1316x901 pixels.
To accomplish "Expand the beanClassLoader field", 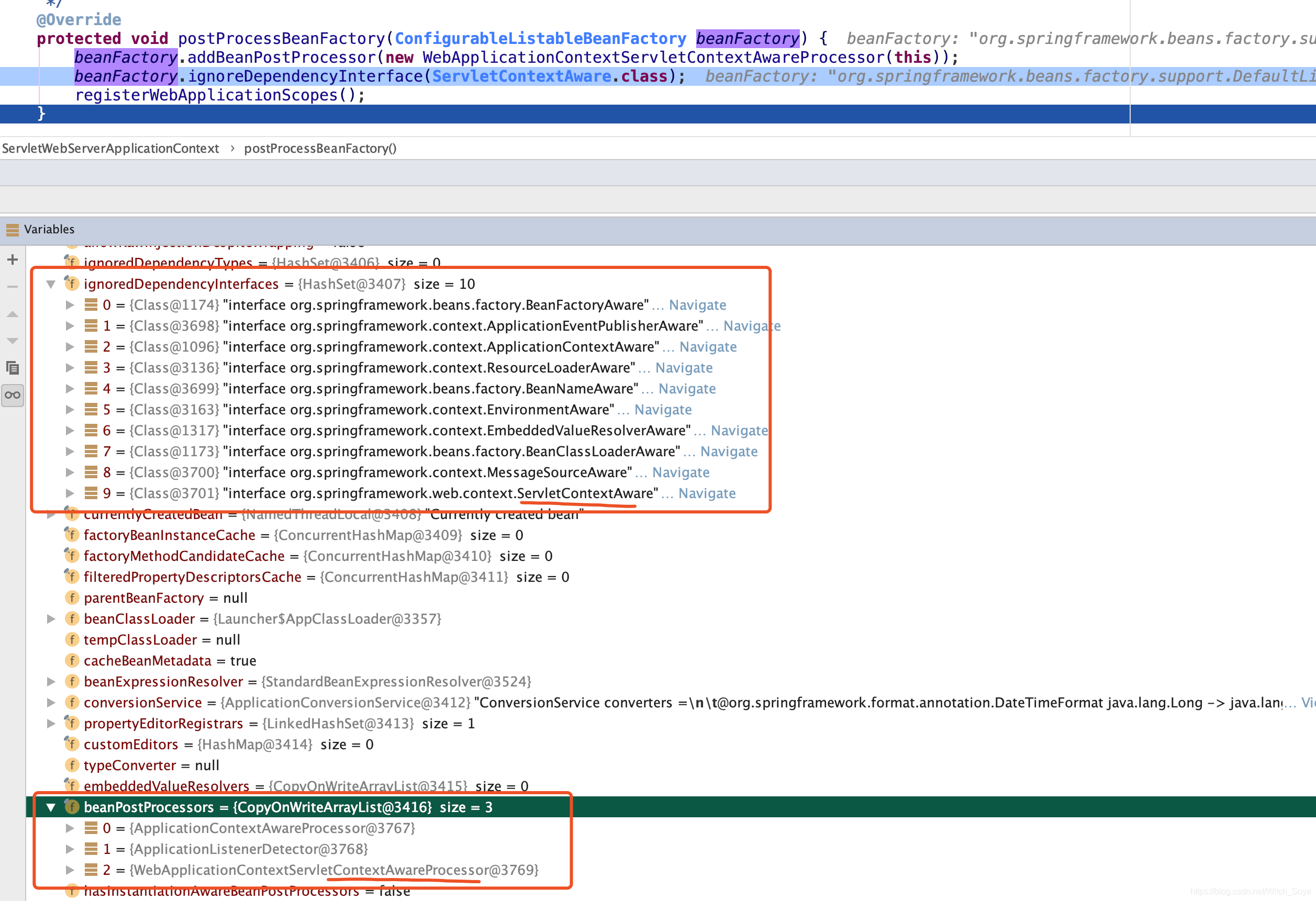I will 51,619.
